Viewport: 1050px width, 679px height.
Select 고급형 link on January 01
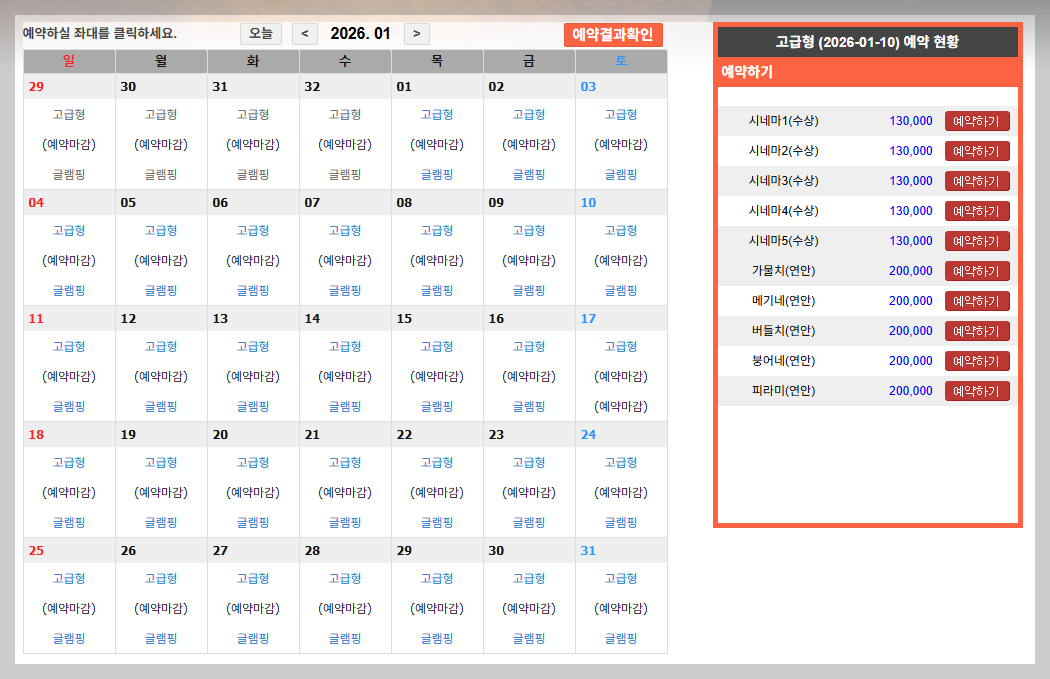(x=437, y=115)
